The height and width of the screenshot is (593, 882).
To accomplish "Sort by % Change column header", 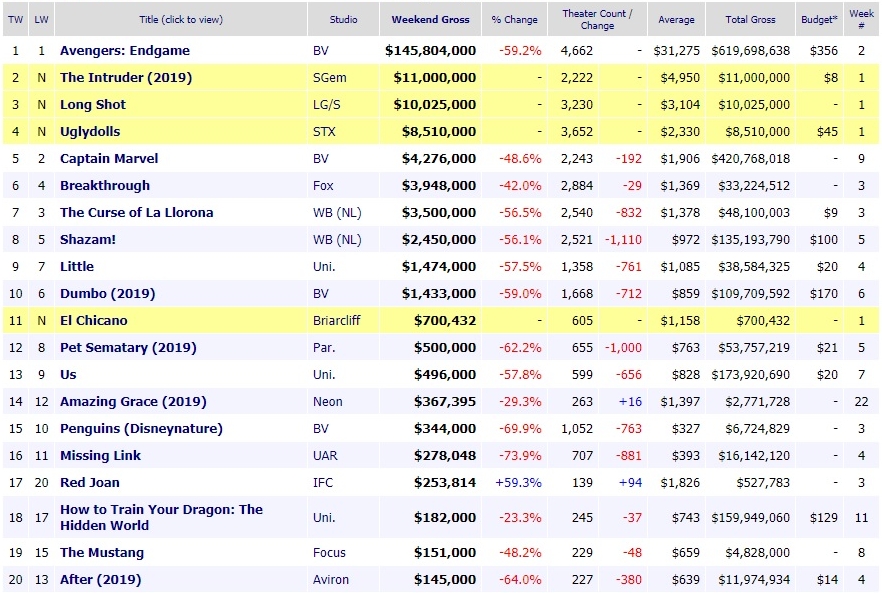I will pyautogui.click(x=514, y=20).
